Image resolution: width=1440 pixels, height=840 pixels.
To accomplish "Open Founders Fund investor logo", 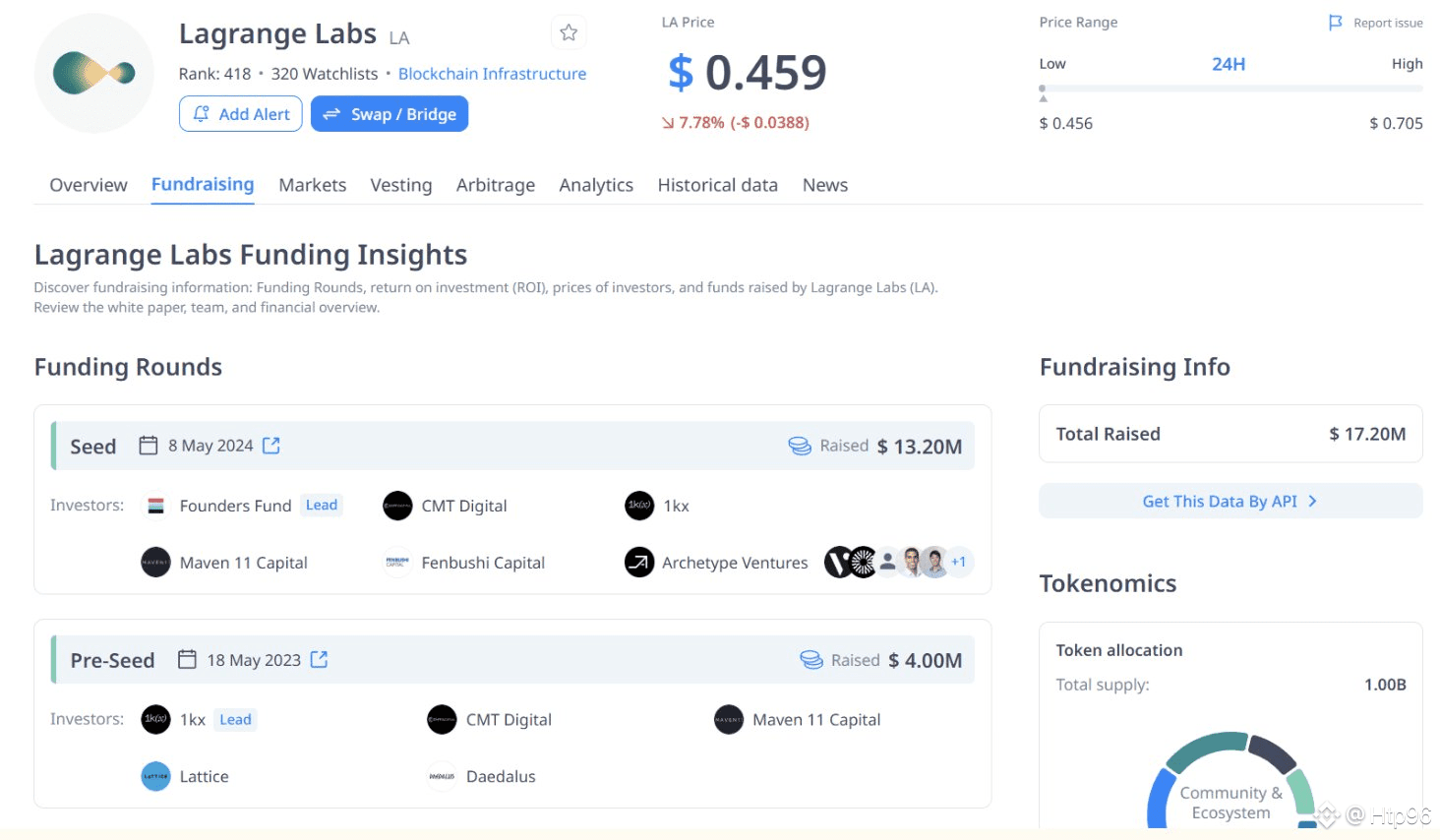I will pyautogui.click(x=155, y=506).
